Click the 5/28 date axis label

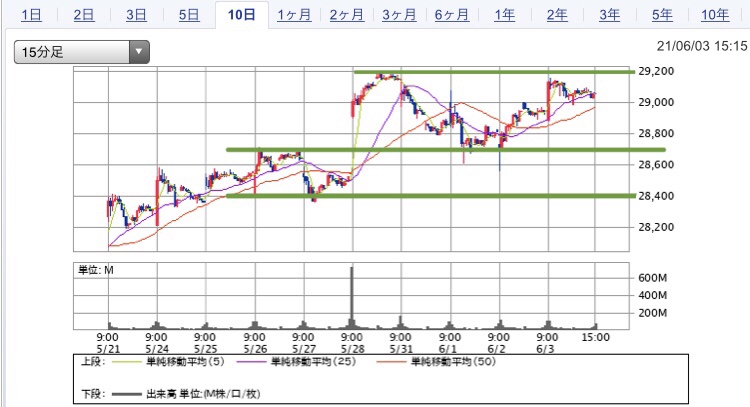353,349
